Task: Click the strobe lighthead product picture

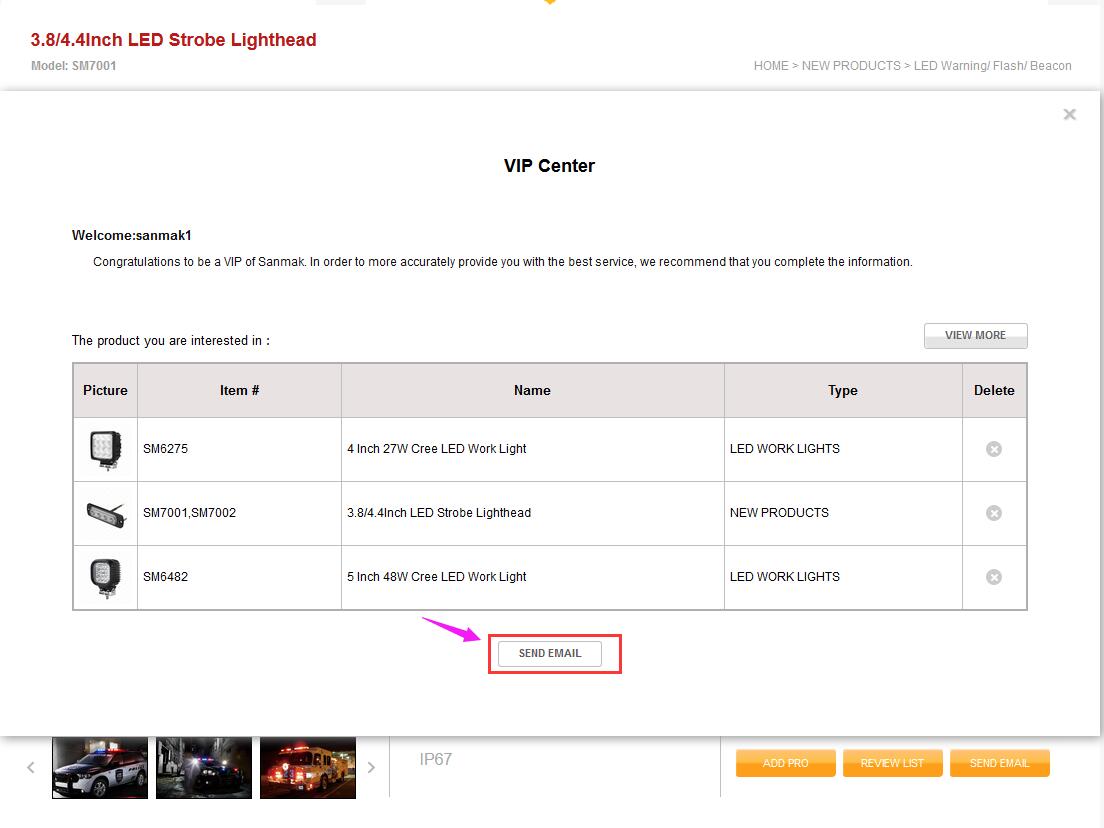Action: (106, 513)
